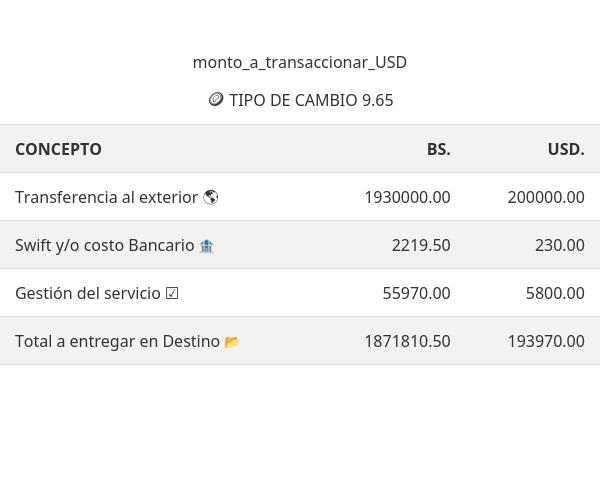Click the 1871810.50 total in bolivianos

[407, 341]
